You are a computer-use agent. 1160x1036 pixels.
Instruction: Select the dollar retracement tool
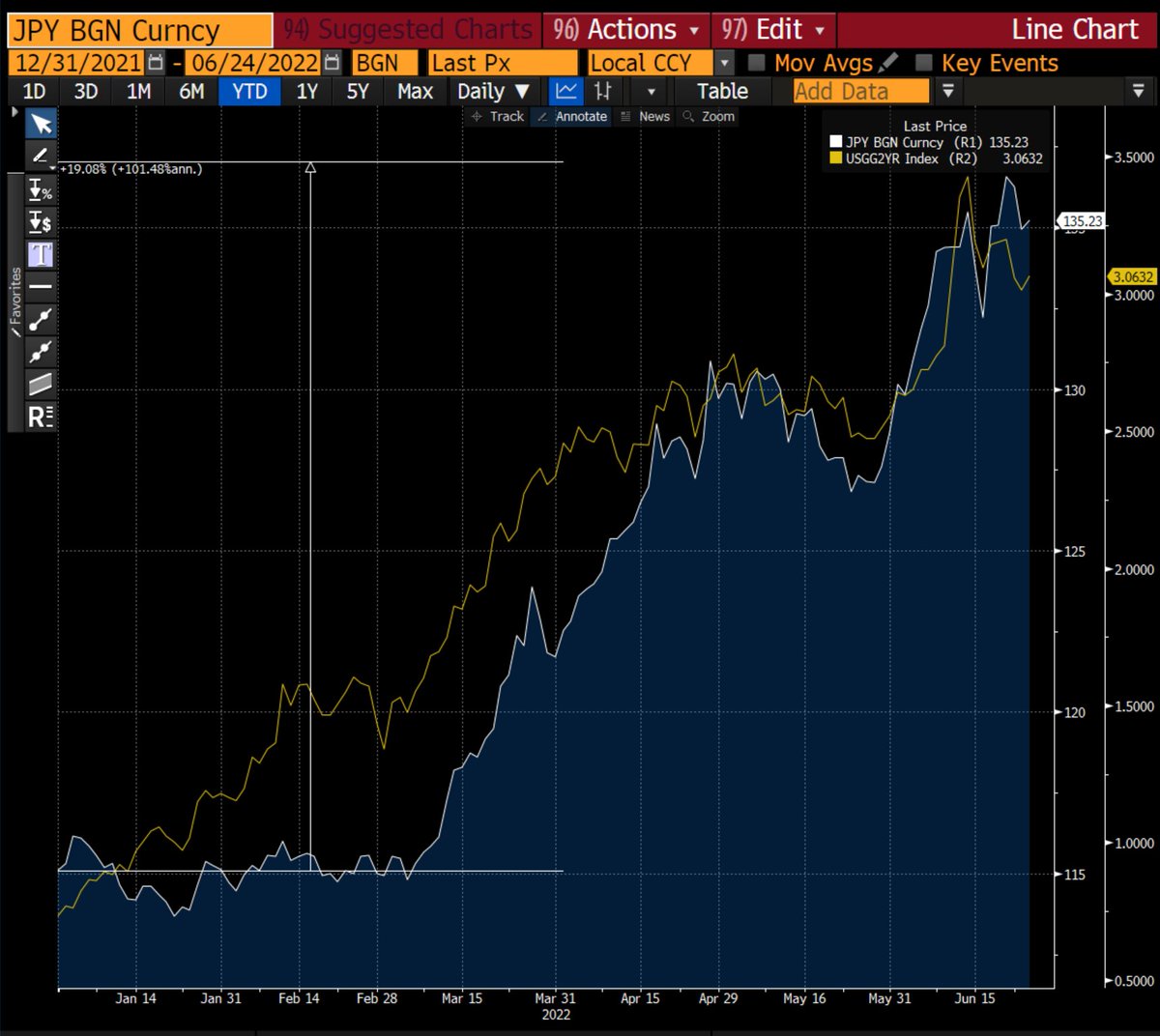[41, 223]
